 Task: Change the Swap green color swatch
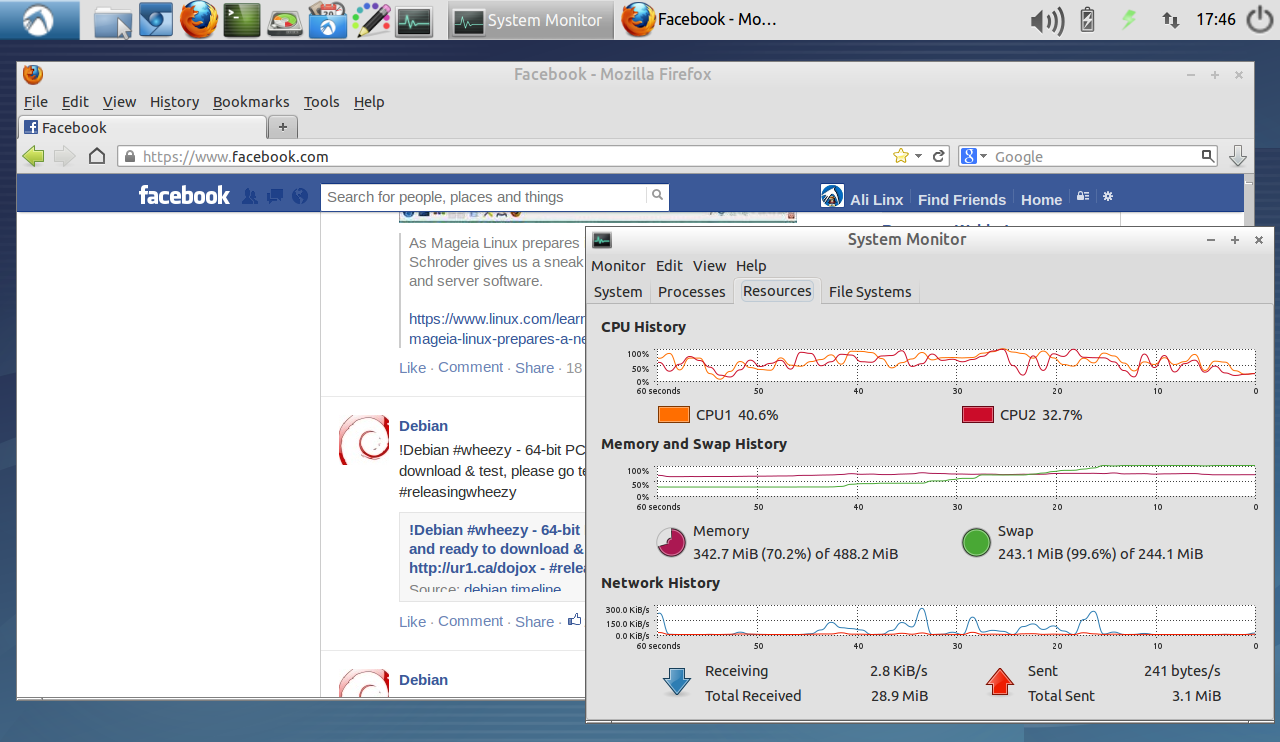976,543
